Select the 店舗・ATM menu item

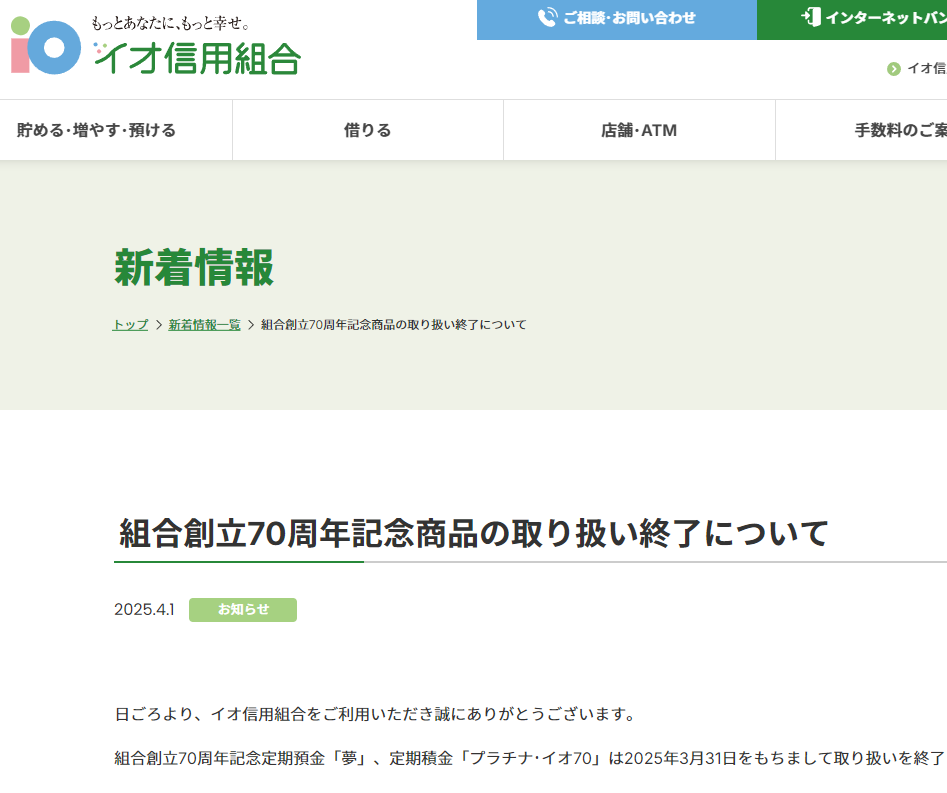coord(639,130)
